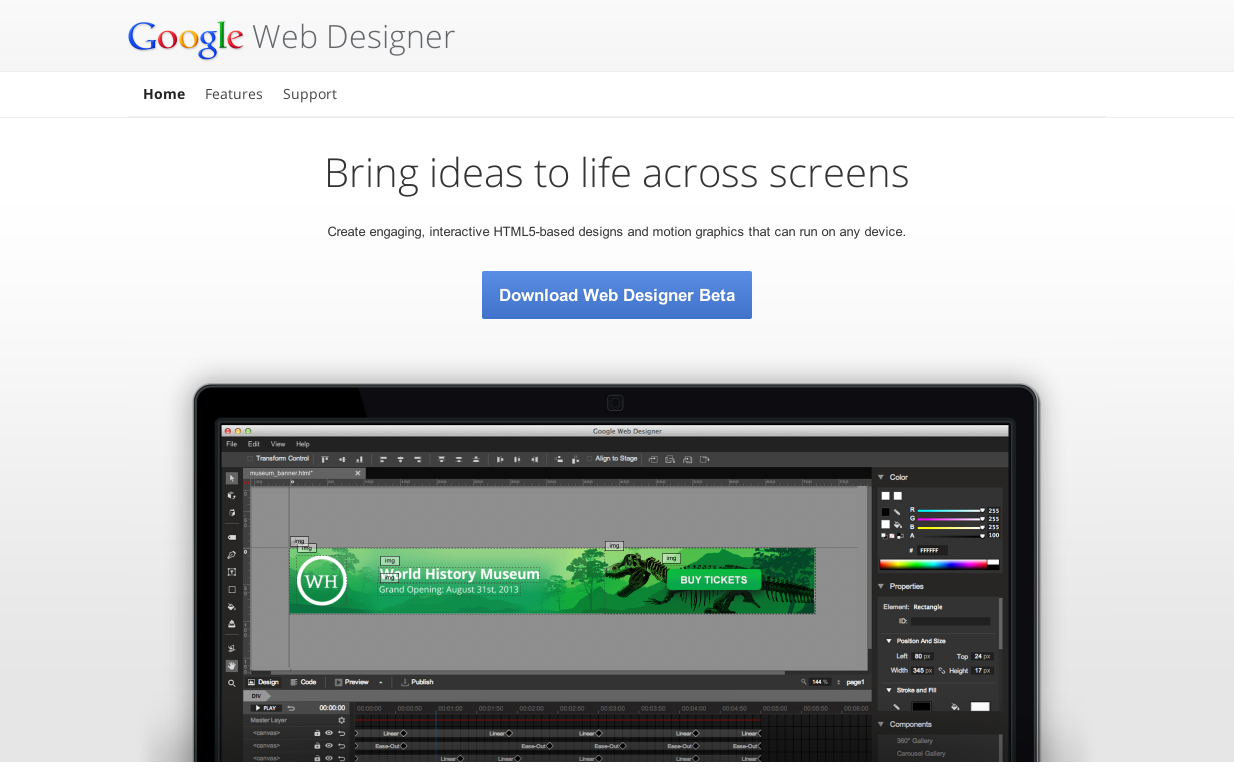Click the black stroke swatch in Stroke and Fill
The width and height of the screenshot is (1234, 779).
(921, 706)
